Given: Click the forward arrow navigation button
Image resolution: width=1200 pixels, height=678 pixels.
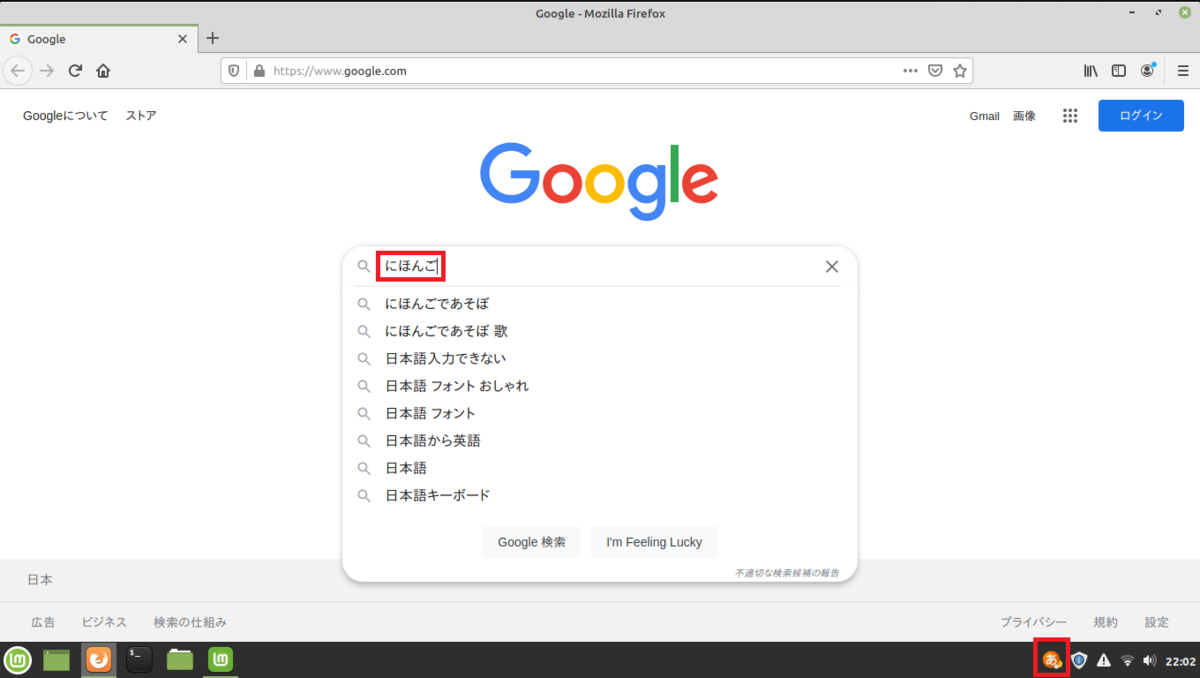Looking at the screenshot, I should (46, 71).
